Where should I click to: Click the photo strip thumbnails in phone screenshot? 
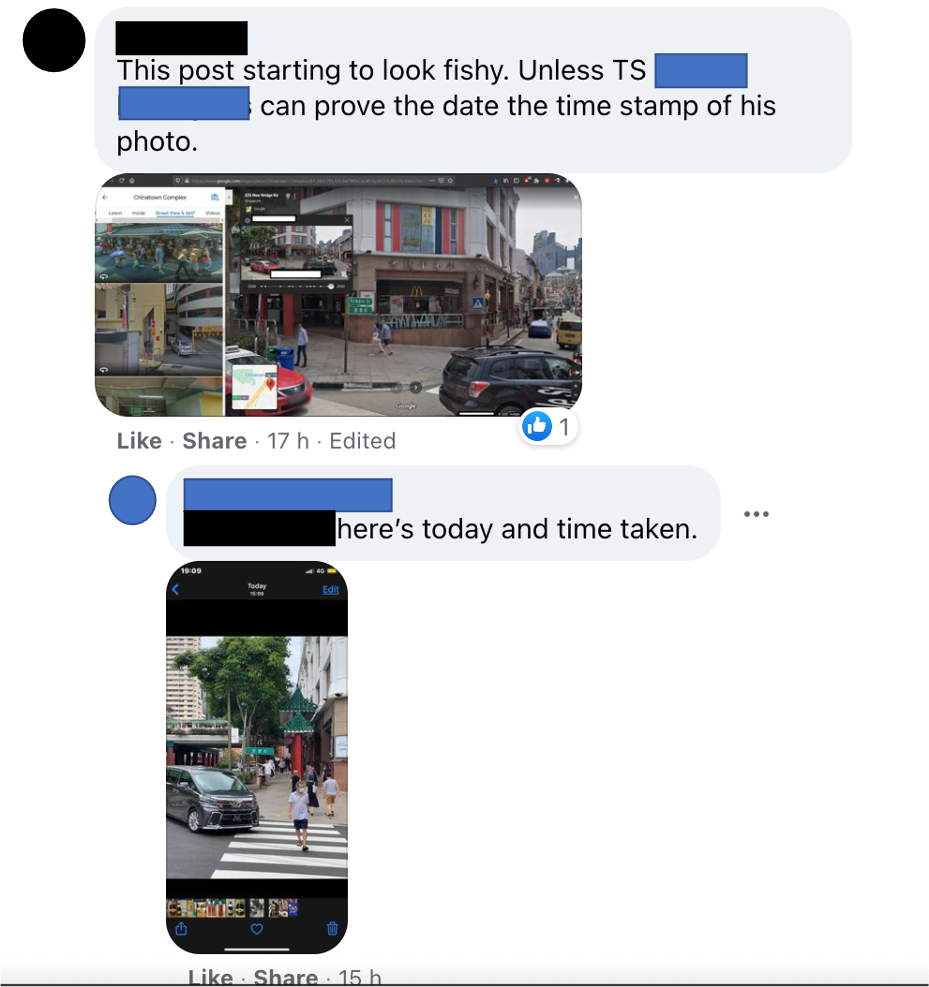232,908
